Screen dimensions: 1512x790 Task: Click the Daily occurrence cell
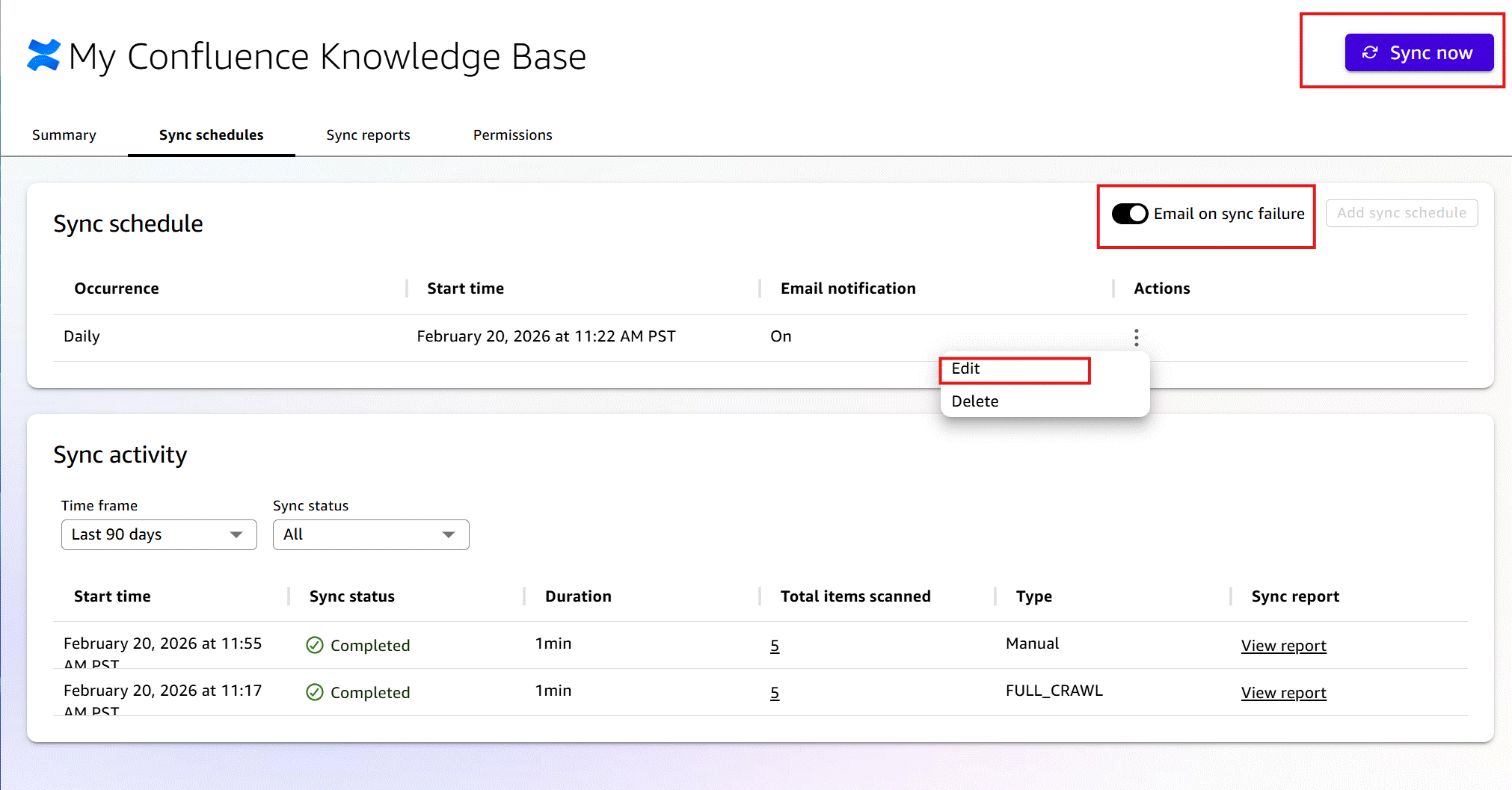click(x=82, y=336)
